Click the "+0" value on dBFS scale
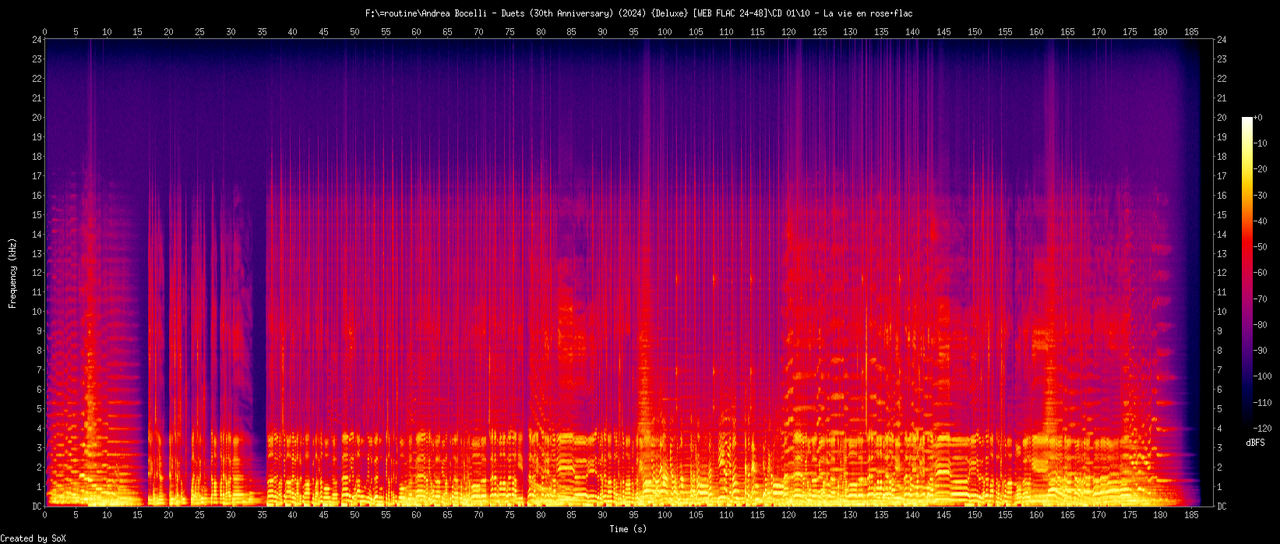 1258,117
